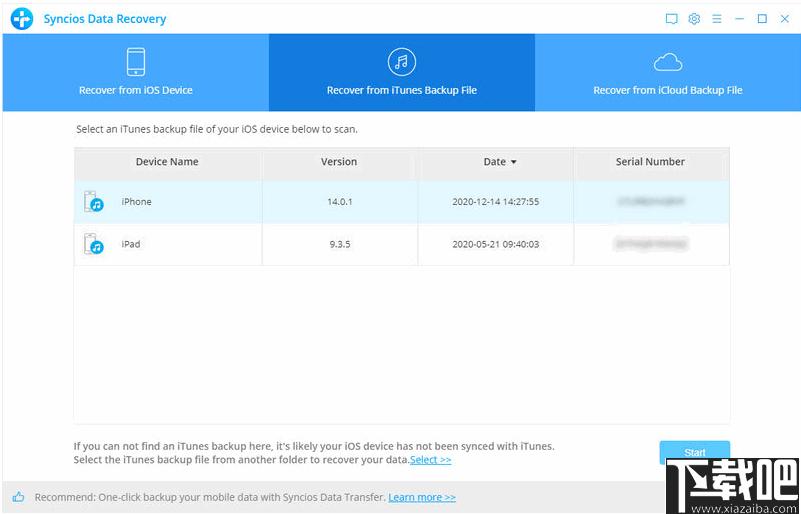The width and height of the screenshot is (801, 514).
Task: Click blurred serial number in iPad row
Action: (651, 244)
